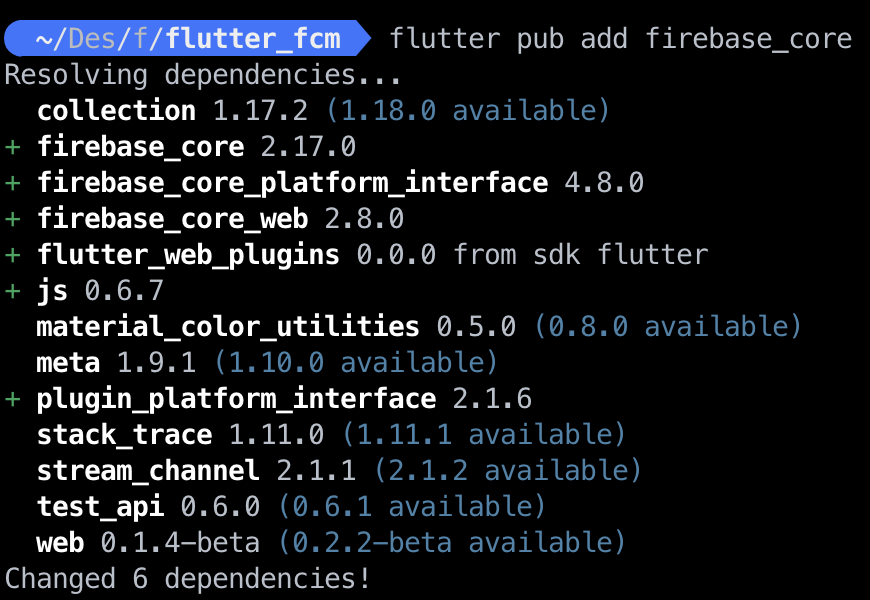Click the 'flutter_web_plugins' package name
This screenshot has height=600, width=870.
[188, 255]
